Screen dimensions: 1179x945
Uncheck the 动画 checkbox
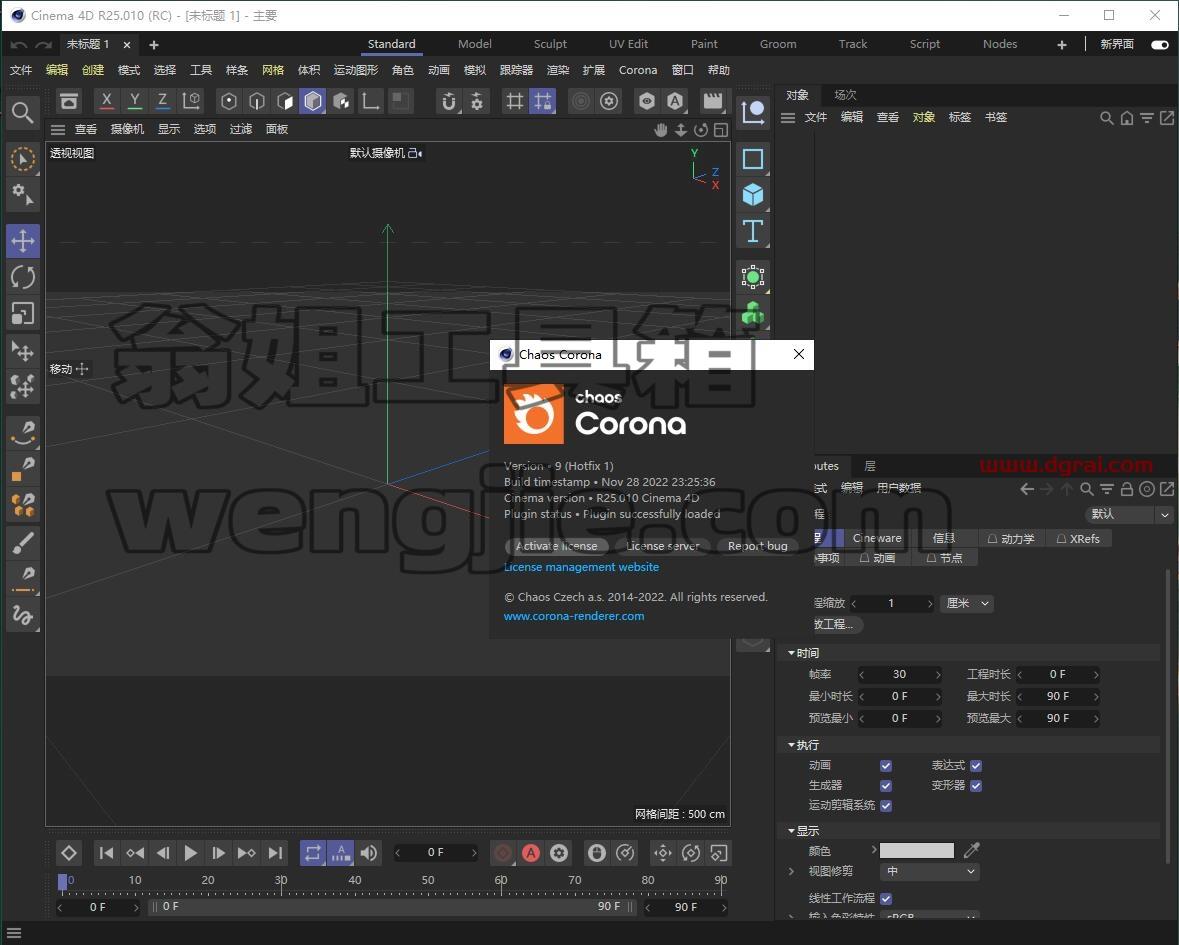[x=886, y=766]
